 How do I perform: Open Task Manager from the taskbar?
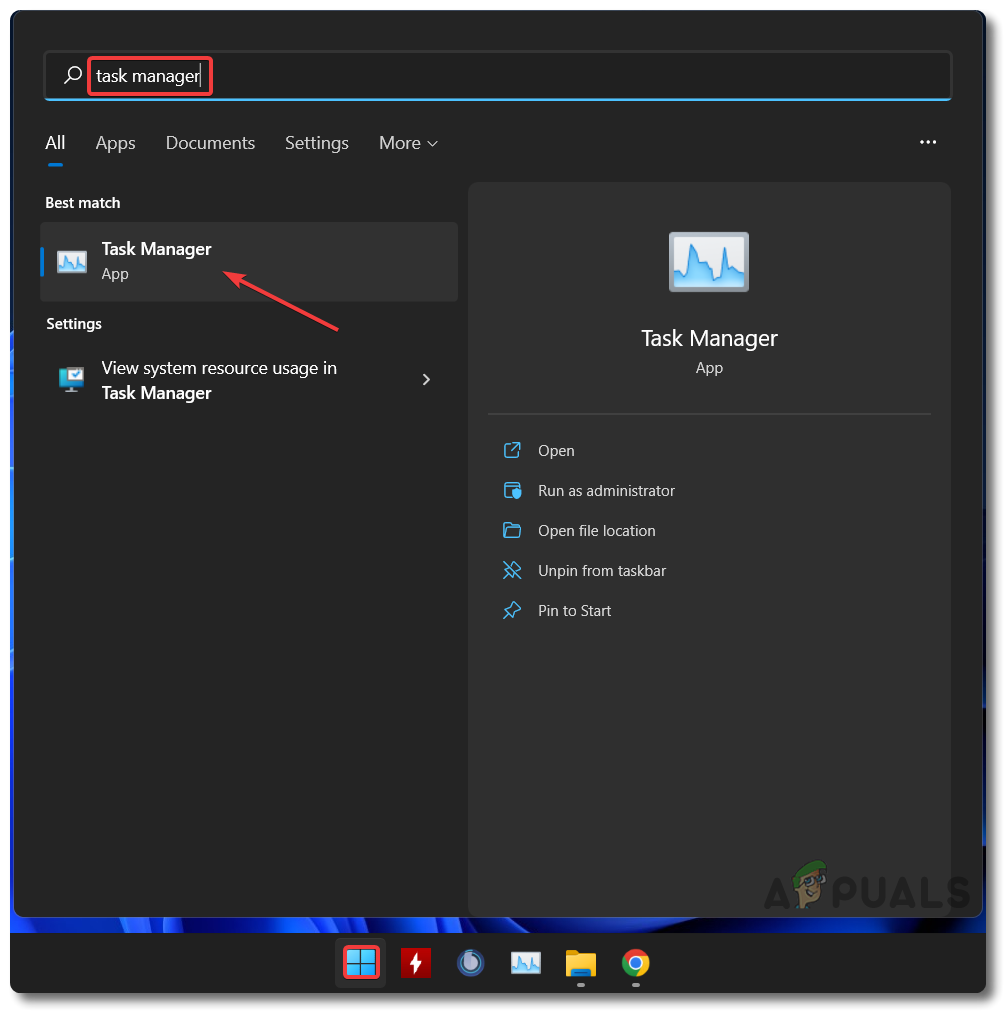coord(526,963)
